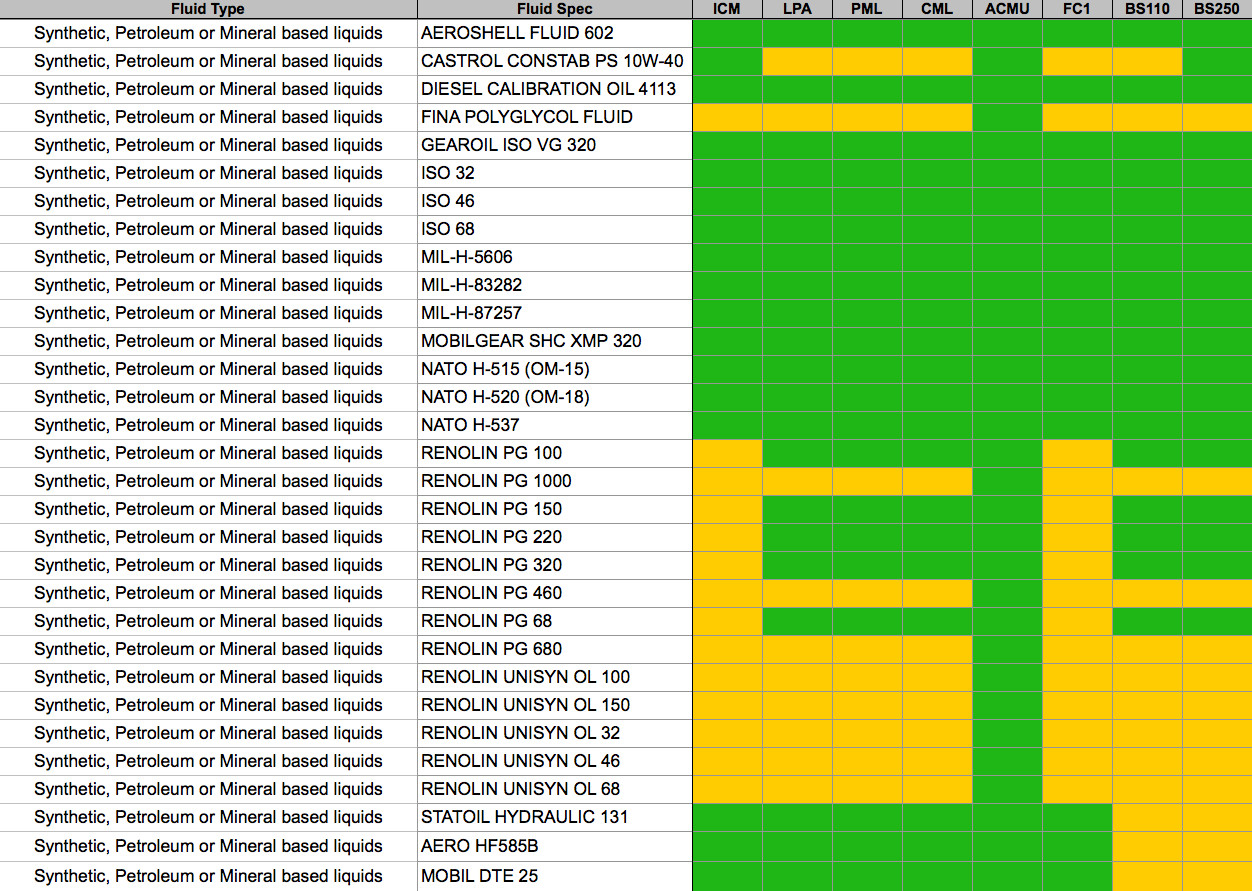
Task: Click the ISO 32 cell
Action: coord(555,173)
